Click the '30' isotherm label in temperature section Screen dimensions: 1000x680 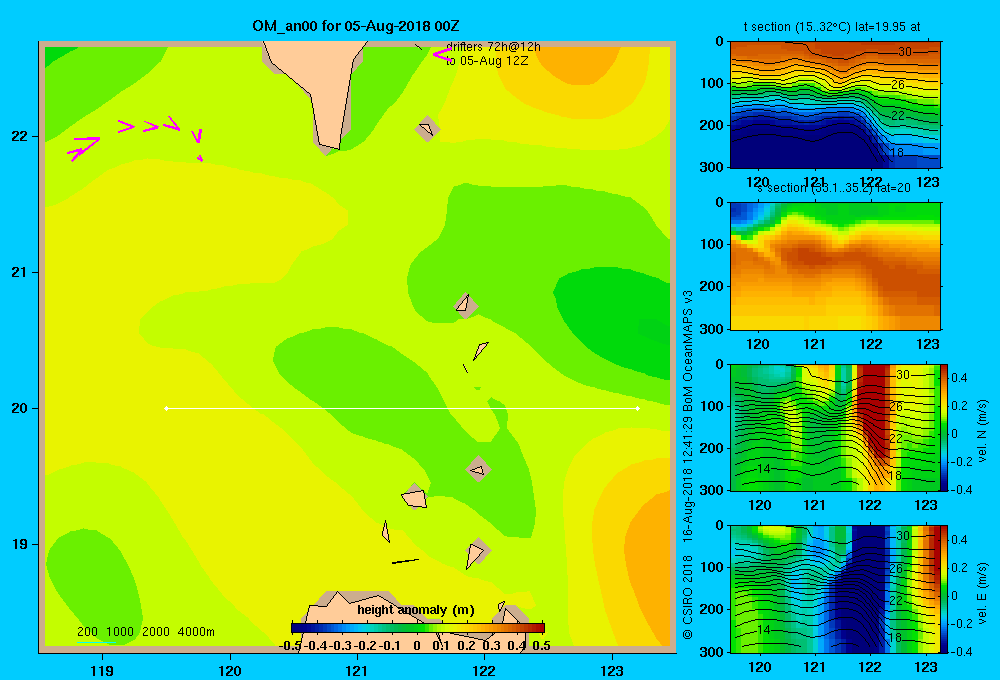pyautogui.click(x=904, y=52)
